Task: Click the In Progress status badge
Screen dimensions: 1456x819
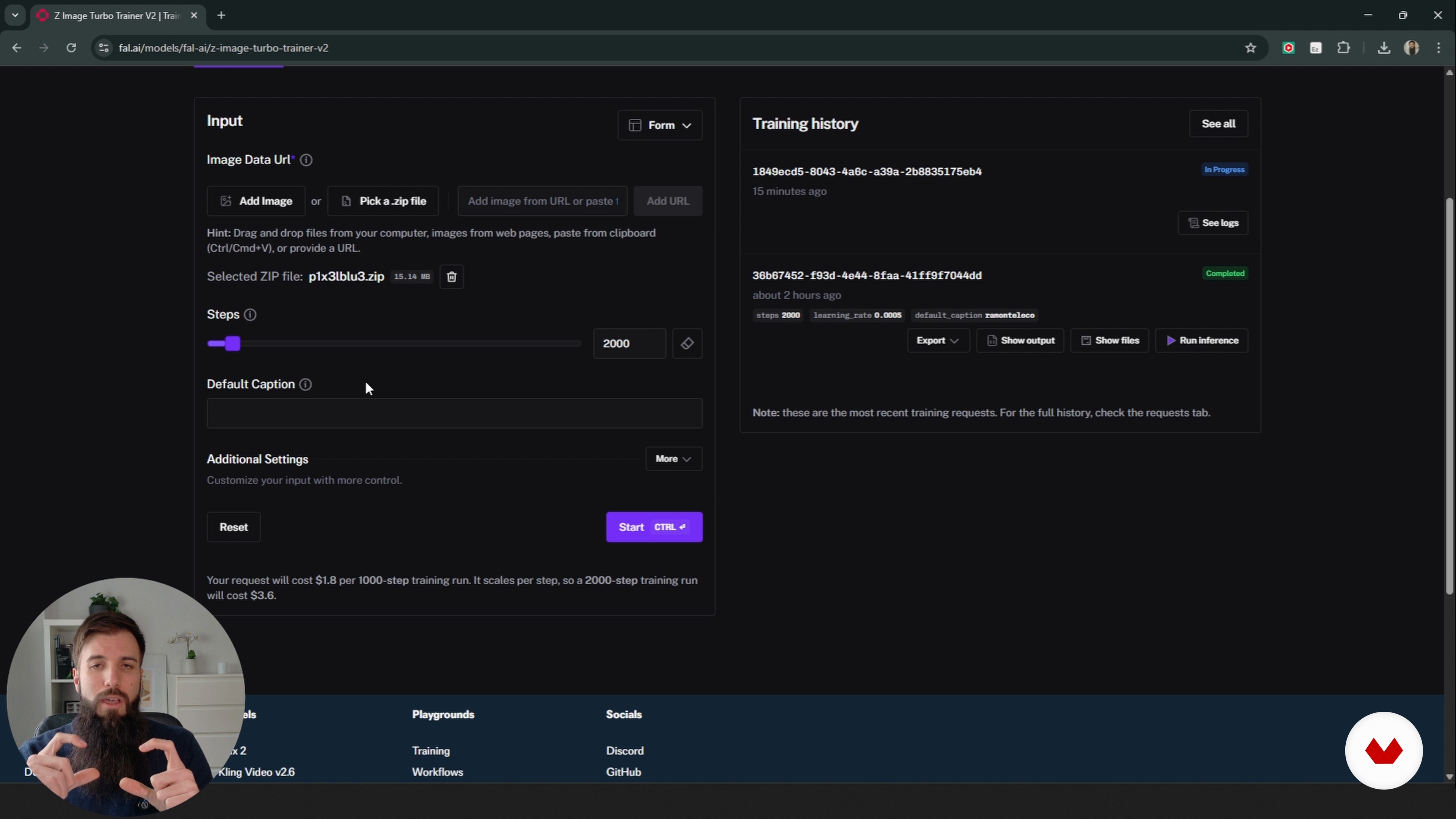Action: click(1224, 169)
